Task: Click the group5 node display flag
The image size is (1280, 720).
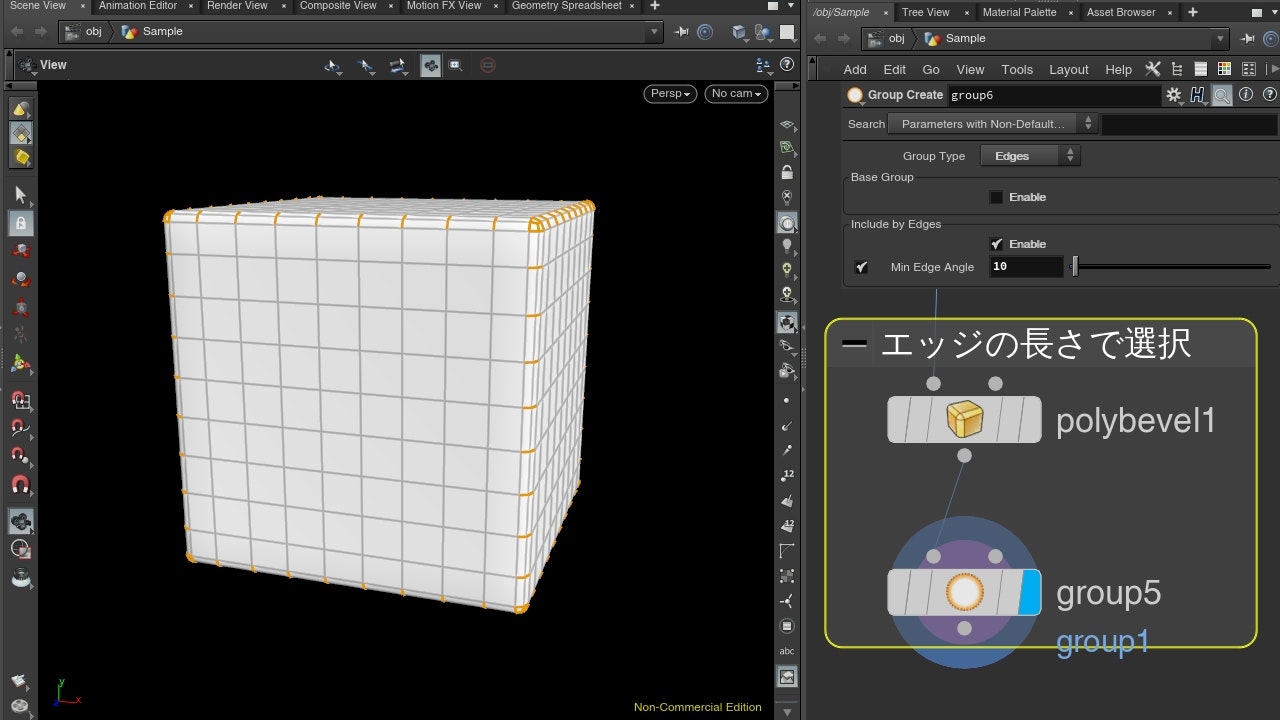Action: tap(1029, 592)
